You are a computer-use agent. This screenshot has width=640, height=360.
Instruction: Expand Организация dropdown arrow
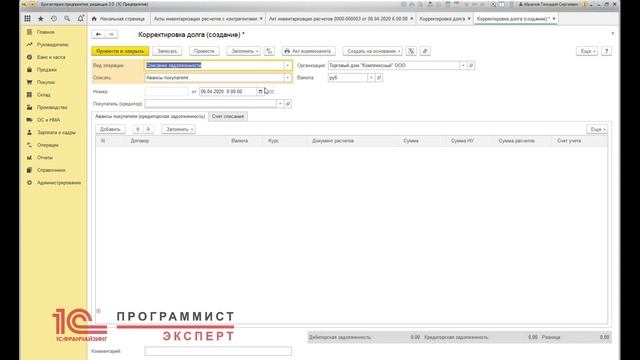pos(463,65)
